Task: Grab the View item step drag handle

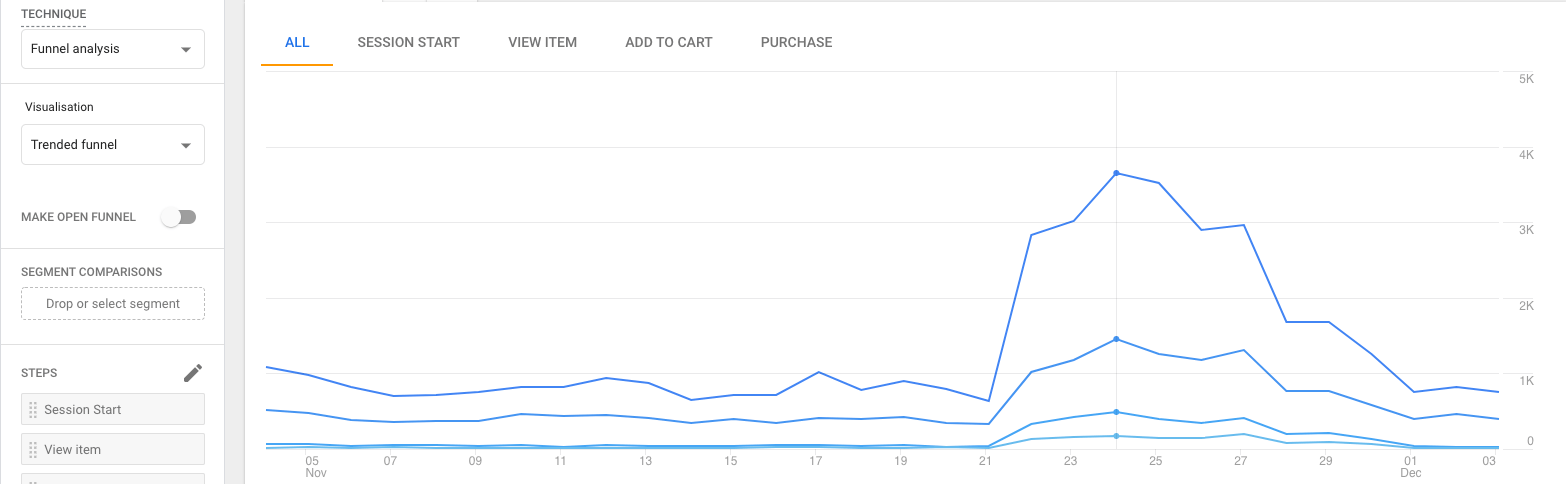Action: [x=33, y=450]
